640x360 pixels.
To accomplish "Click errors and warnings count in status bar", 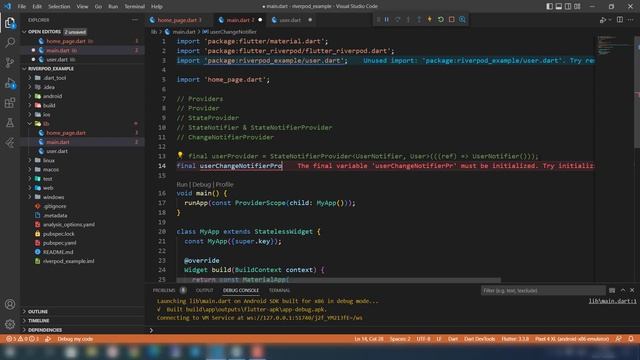I will click(23, 339).
